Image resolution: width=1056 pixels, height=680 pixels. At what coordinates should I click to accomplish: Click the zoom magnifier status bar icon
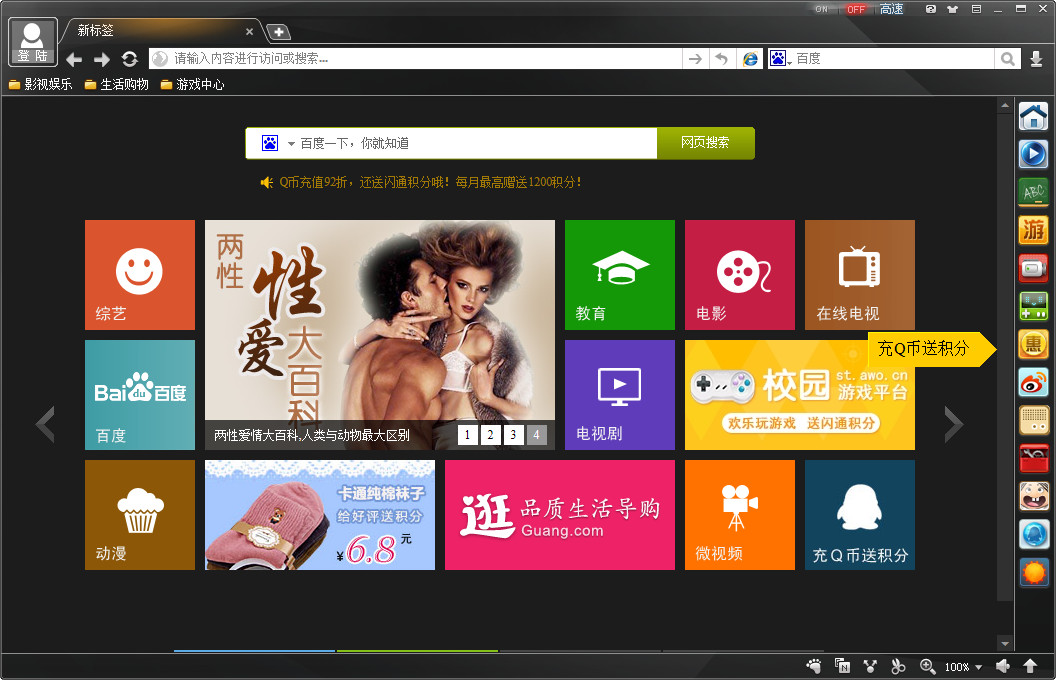[x=927, y=666]
